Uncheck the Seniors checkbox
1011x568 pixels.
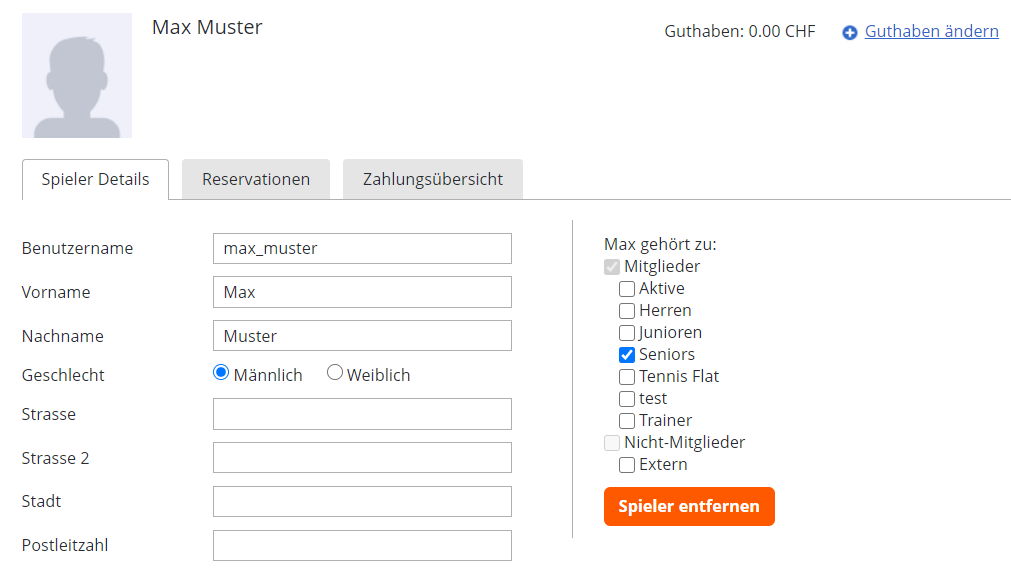[627, 355]
